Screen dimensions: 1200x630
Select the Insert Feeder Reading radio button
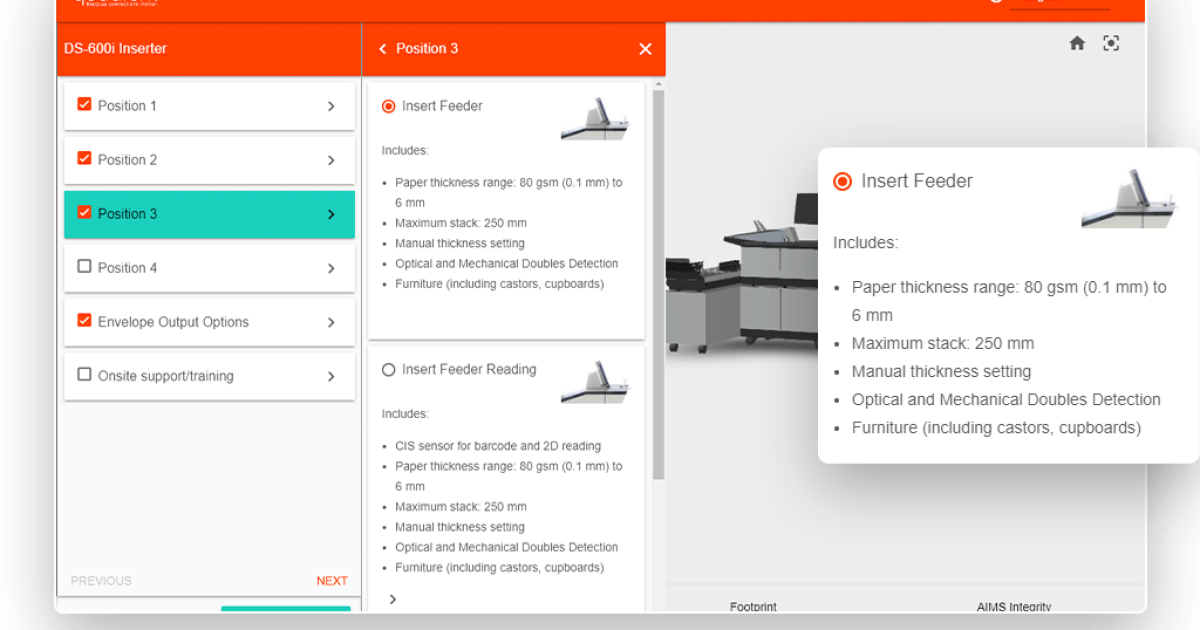(x=389, y=370)
